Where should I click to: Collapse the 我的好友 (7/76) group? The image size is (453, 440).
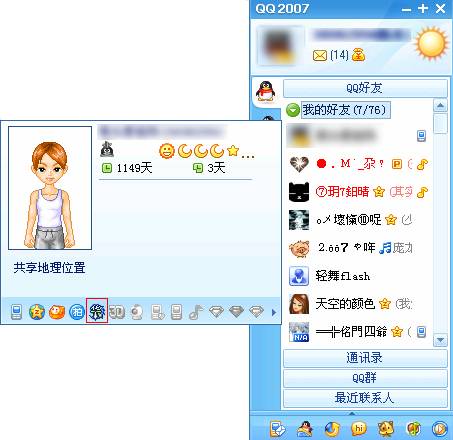click(293, 110)
